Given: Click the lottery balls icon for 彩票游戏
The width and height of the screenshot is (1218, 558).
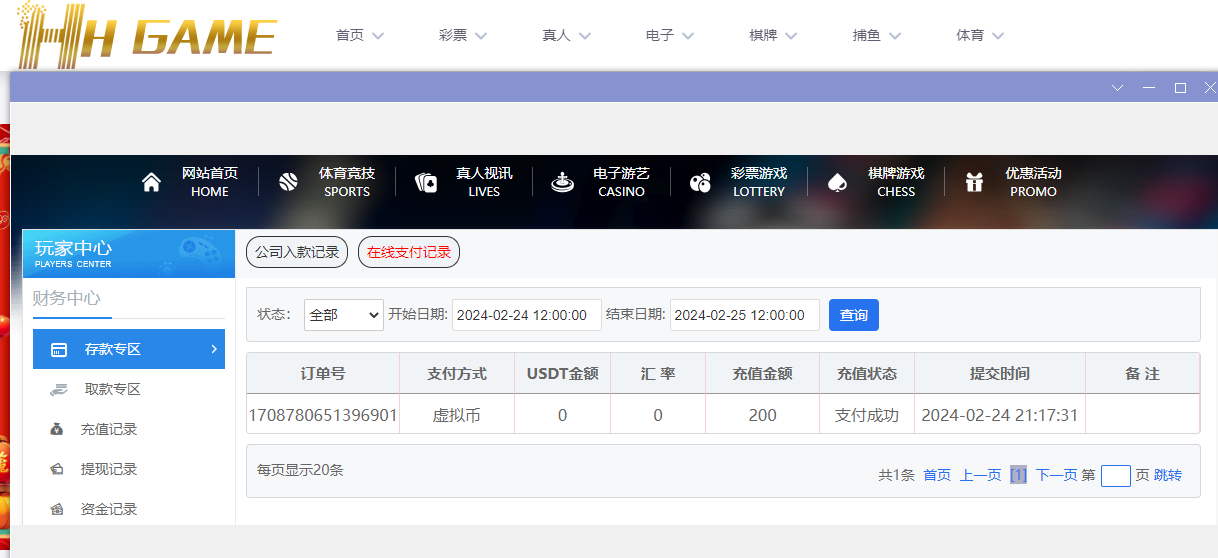Looking at the screenshot, I should pos(700,182).
